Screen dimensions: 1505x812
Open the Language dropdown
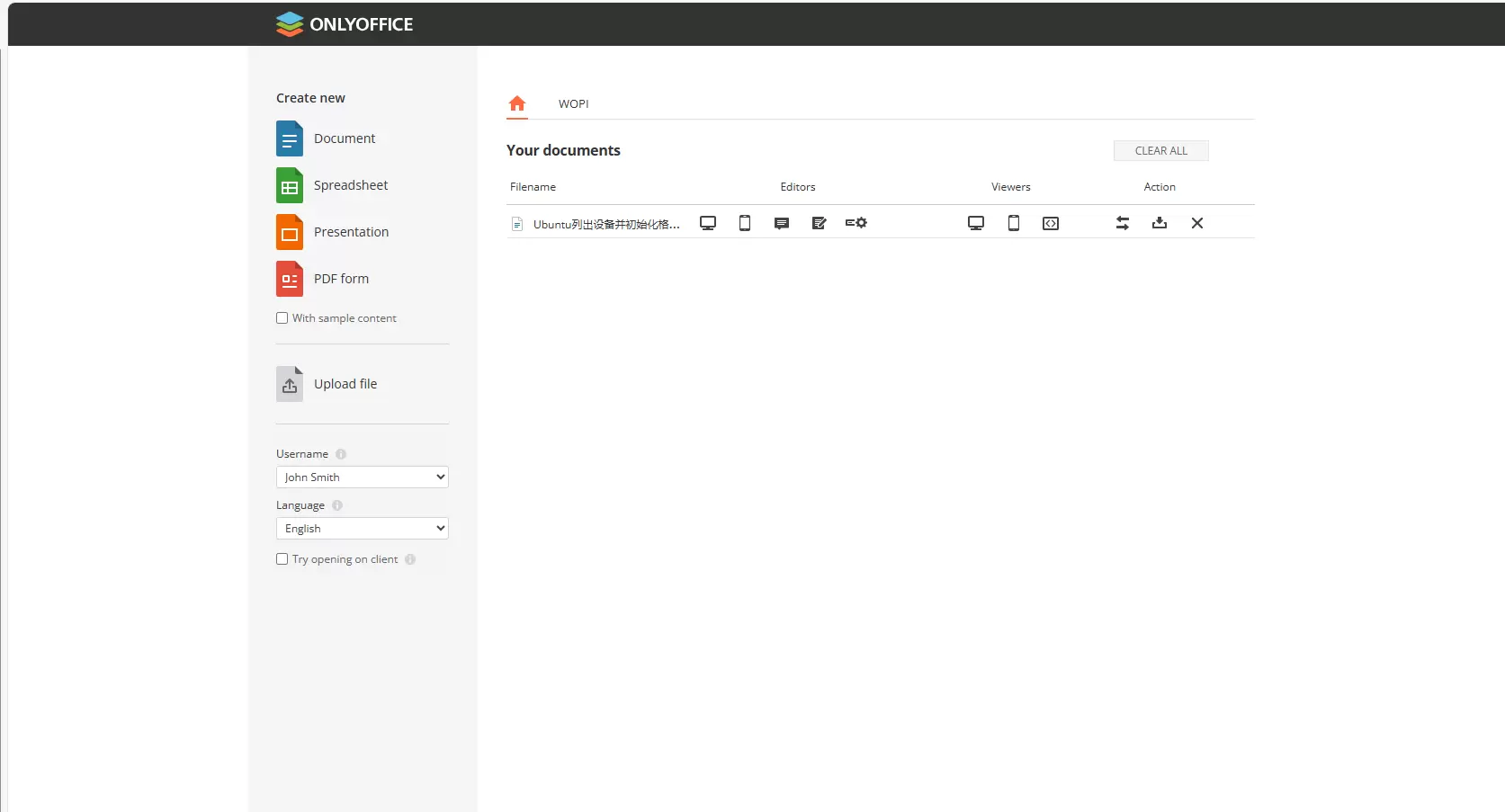point(362,529)
